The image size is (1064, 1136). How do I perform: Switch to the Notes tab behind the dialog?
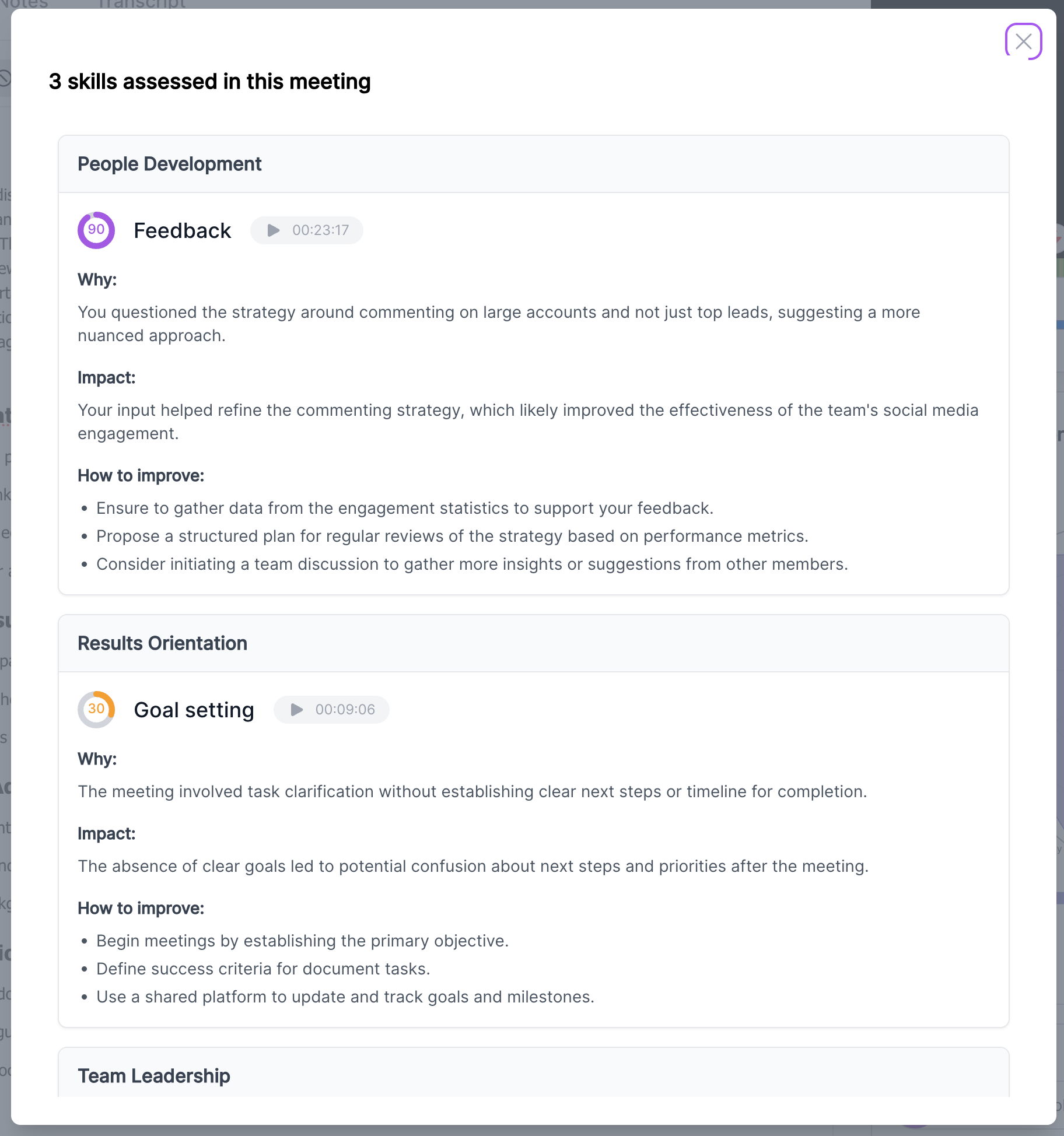(x=24, y=4)
